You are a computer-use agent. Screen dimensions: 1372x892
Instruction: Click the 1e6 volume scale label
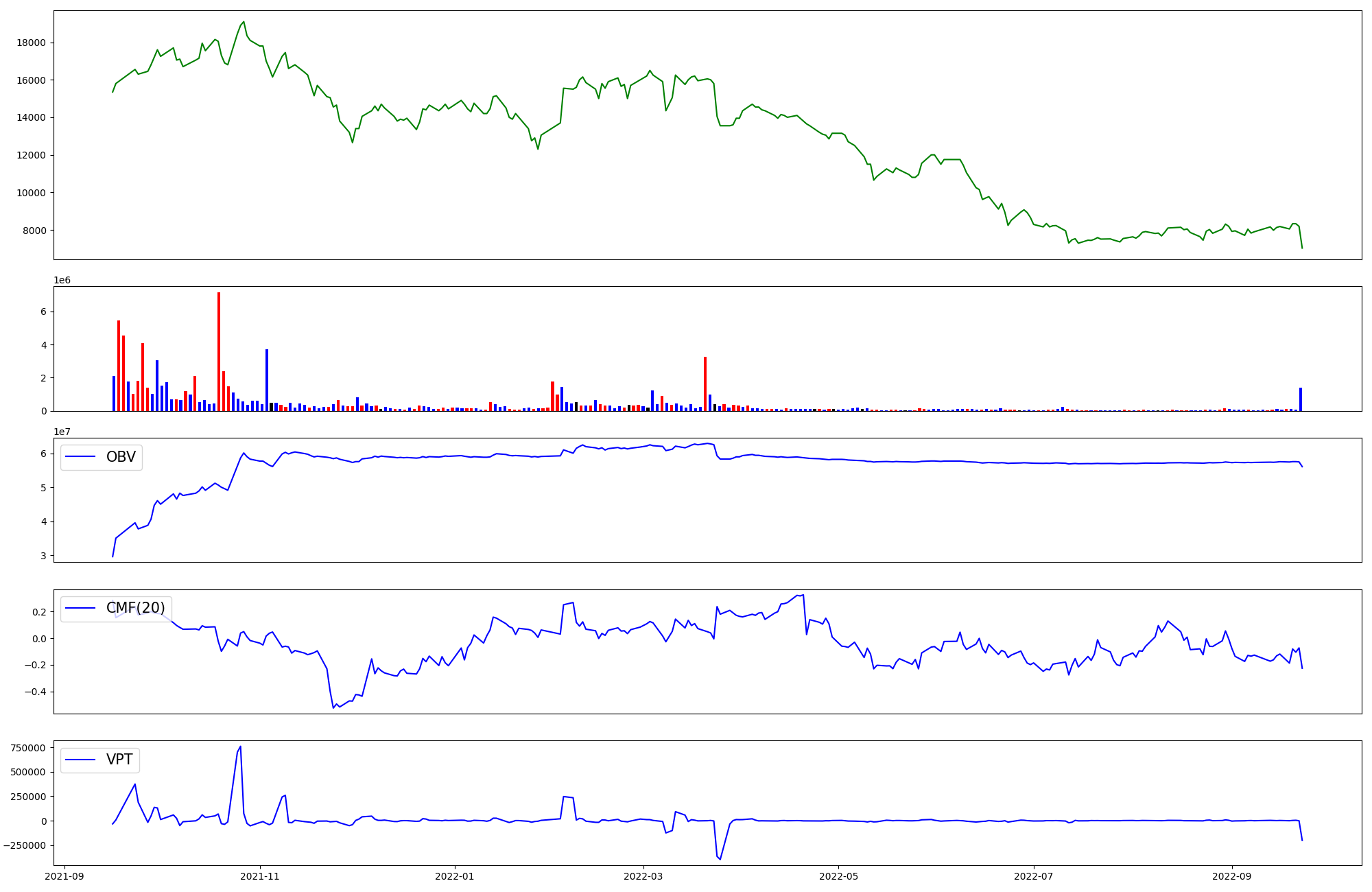[x=62, y=280]
